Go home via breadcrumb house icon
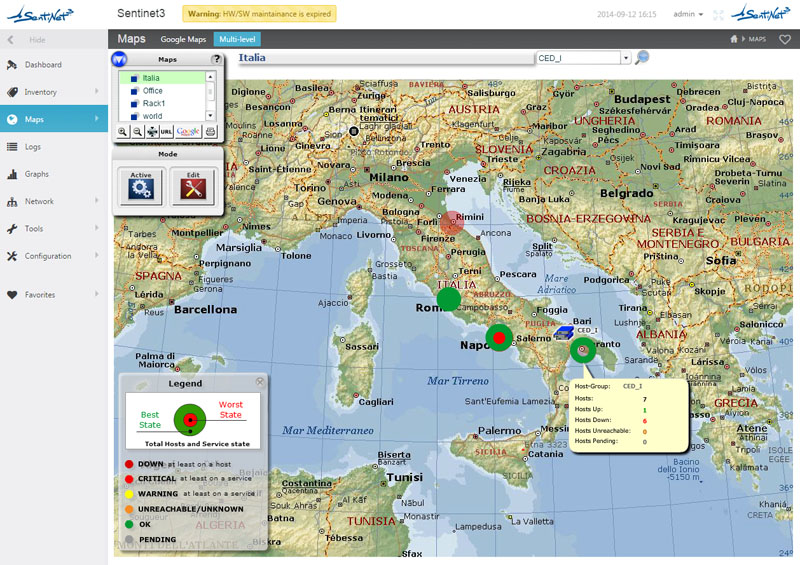Image resolution: width=800 pixels, height=565 pixels. coord(734,39)
